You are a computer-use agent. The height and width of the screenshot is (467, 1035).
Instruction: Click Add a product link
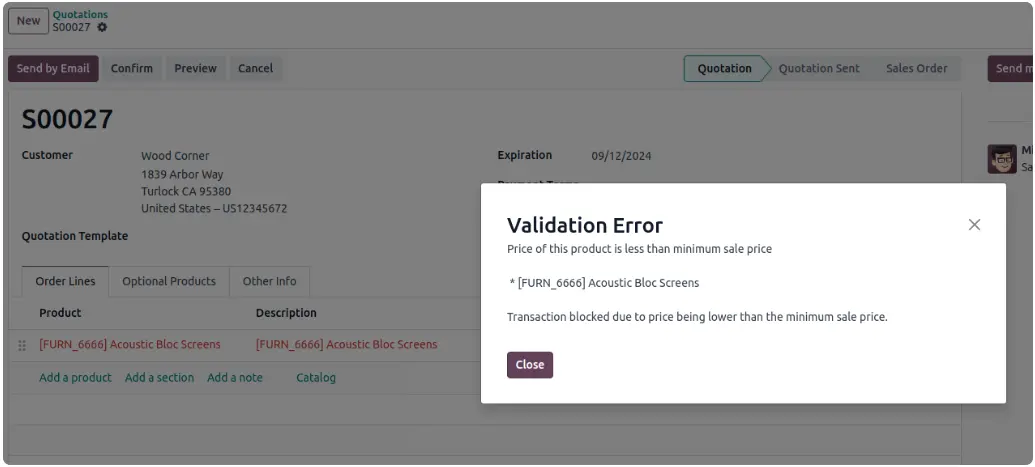75,378
